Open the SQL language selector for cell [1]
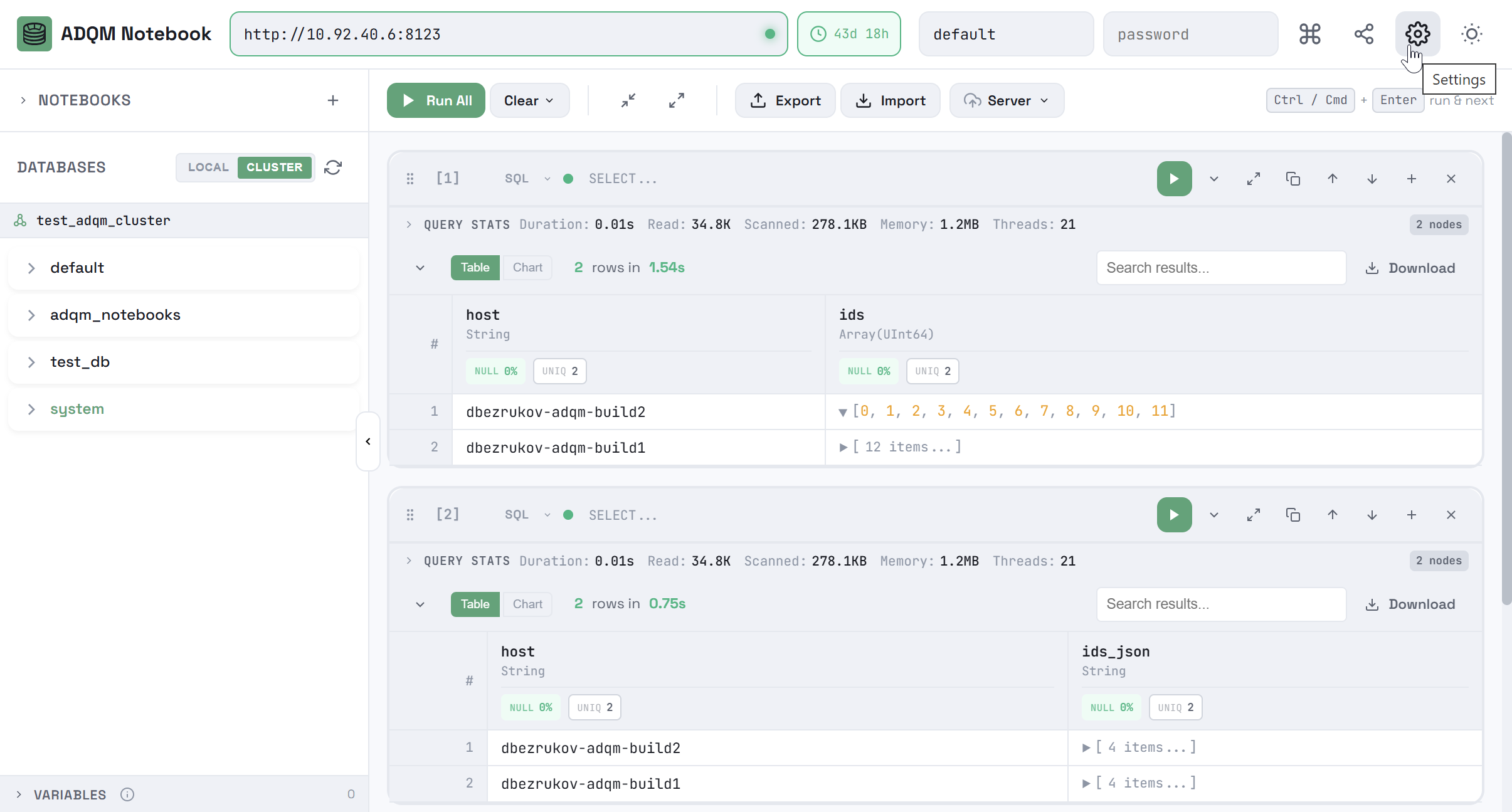 pos(526,178)
